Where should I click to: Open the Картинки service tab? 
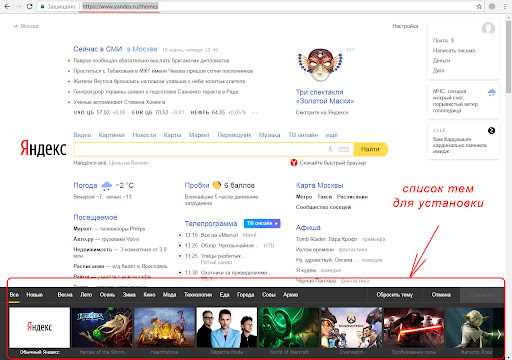(112, 135)
